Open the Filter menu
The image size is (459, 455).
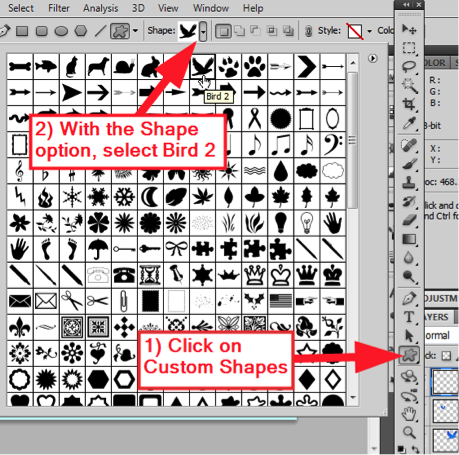click(x=59, y=8)
